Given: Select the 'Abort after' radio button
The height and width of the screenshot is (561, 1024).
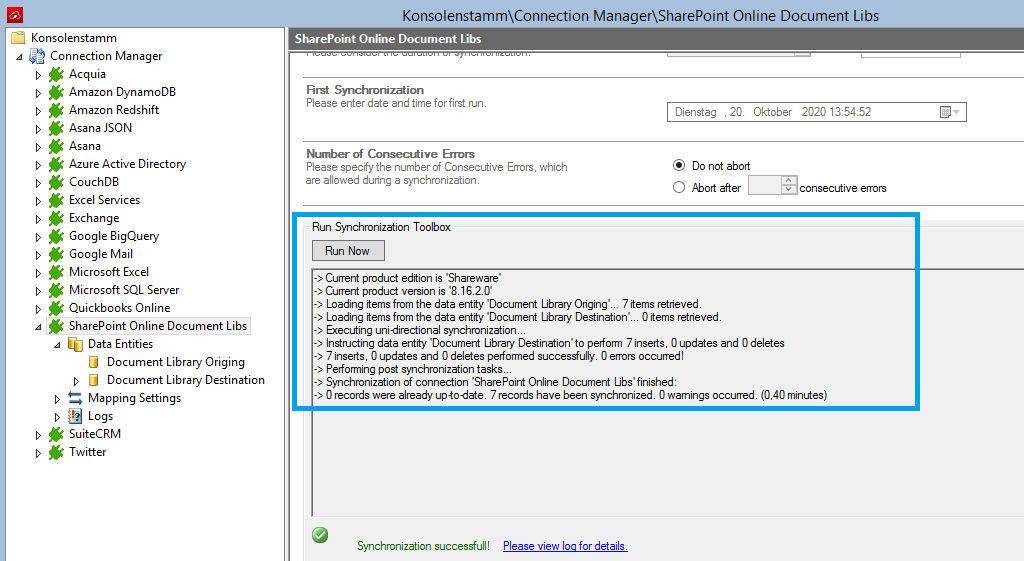Looking at the screenshot, I should tap(680, 187).
